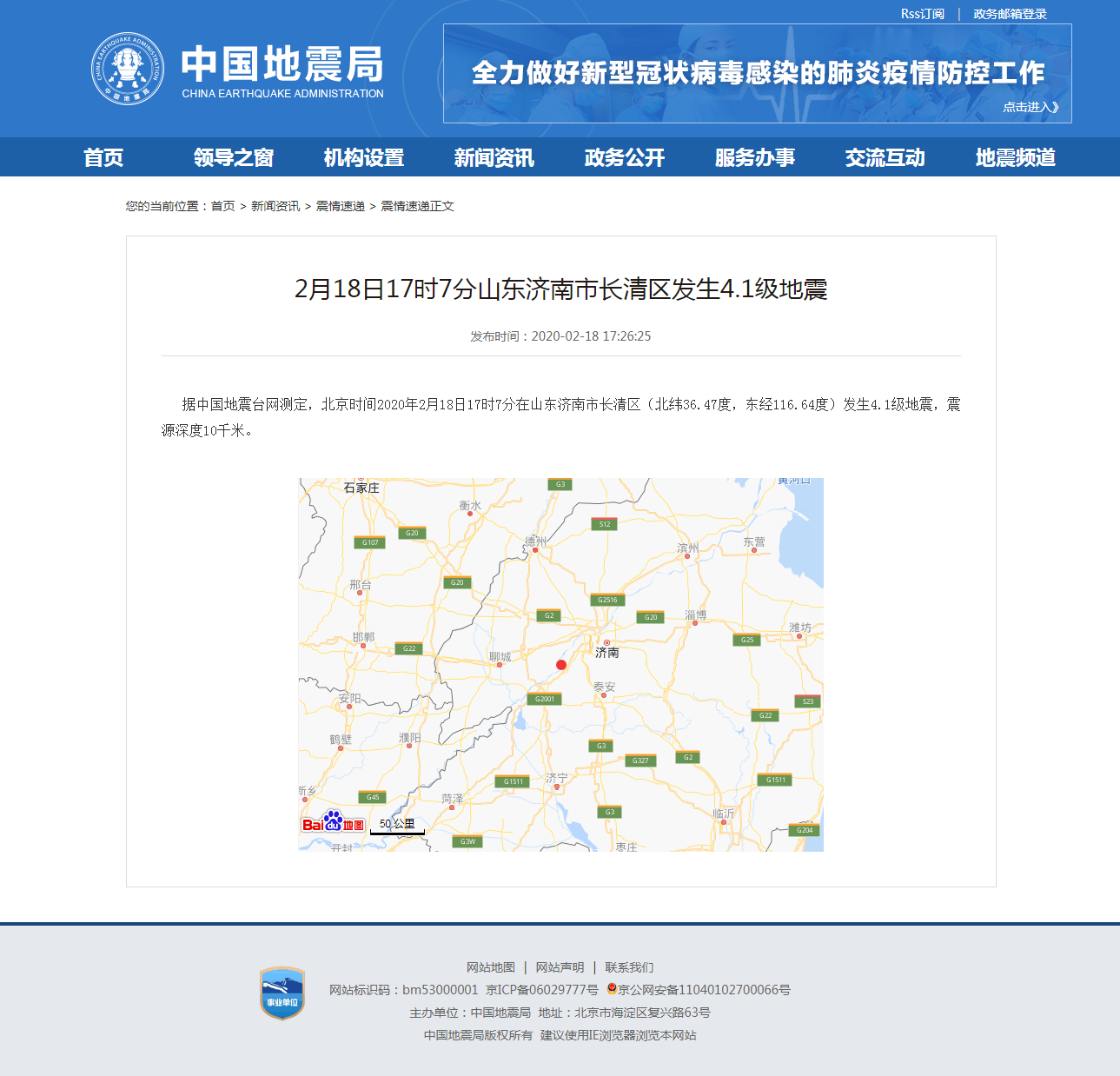1120x1076 pixels.
Task: Click the Baidu map logo on map
Action: [x=333, y=822]
